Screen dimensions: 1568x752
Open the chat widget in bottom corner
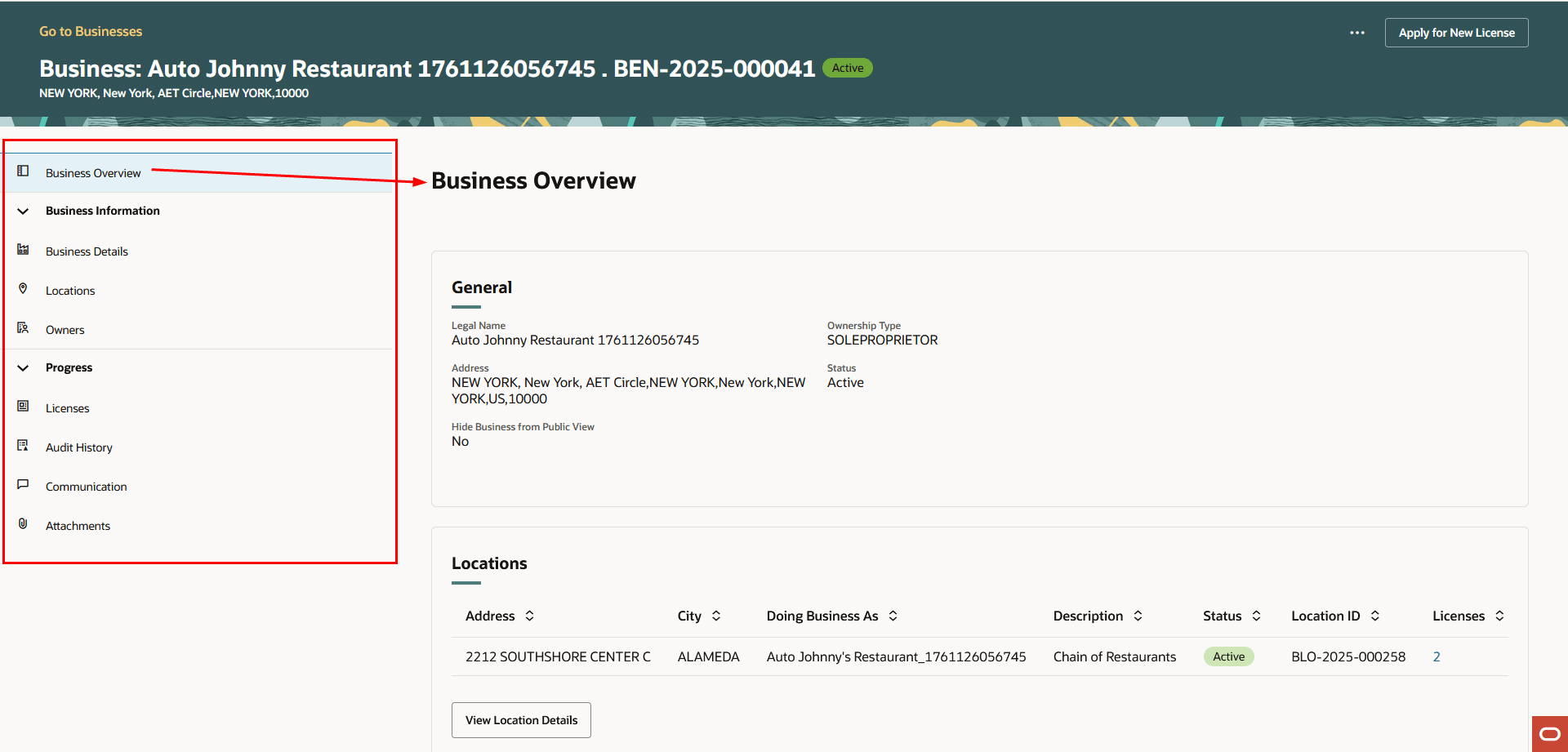pyautogui.click(x=1549, y=734)
